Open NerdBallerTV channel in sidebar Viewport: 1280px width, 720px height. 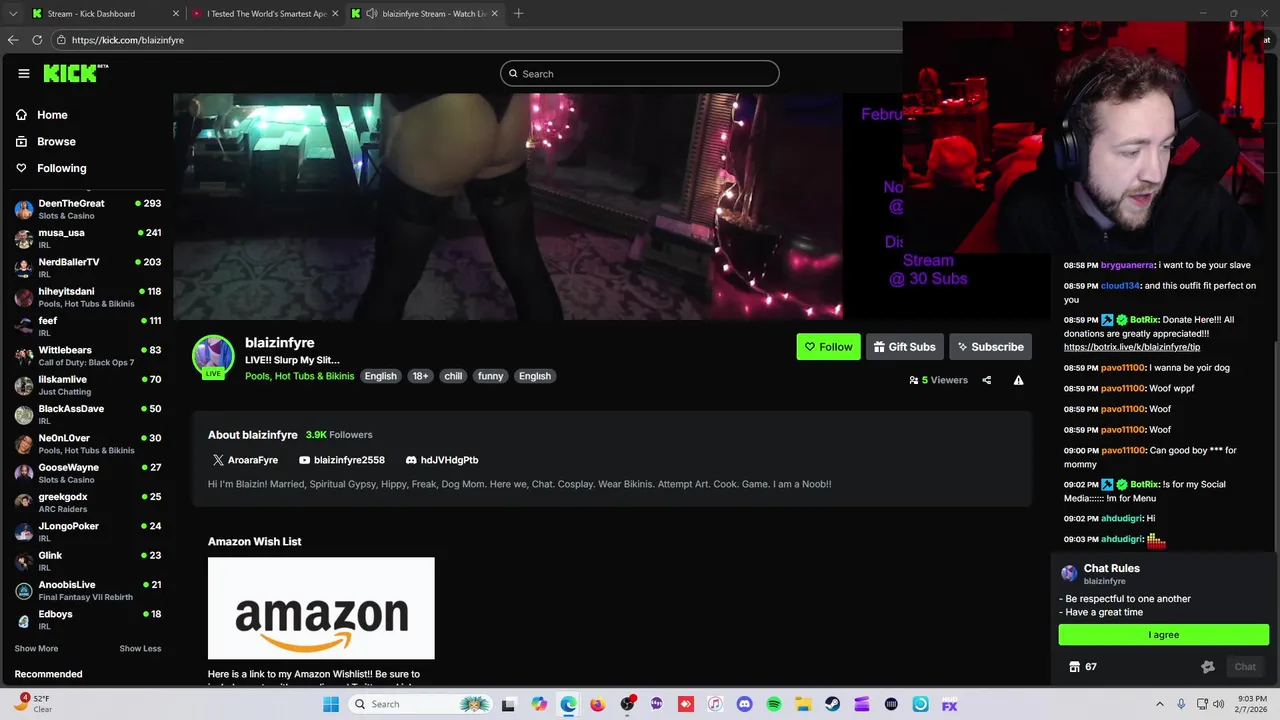[88, 267]
